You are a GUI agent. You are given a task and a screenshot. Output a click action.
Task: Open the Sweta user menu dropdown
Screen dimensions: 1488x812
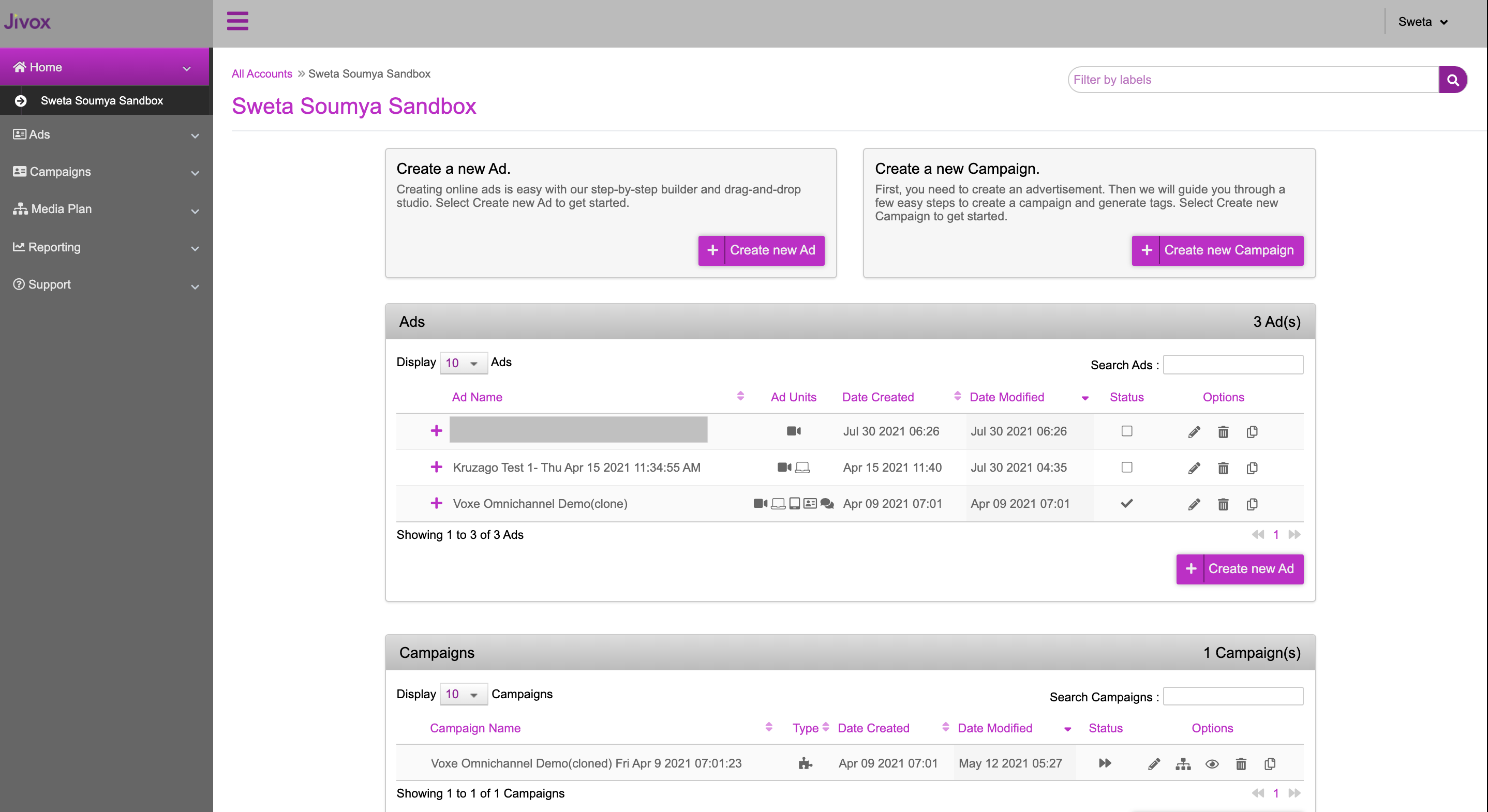(1423, 22)
